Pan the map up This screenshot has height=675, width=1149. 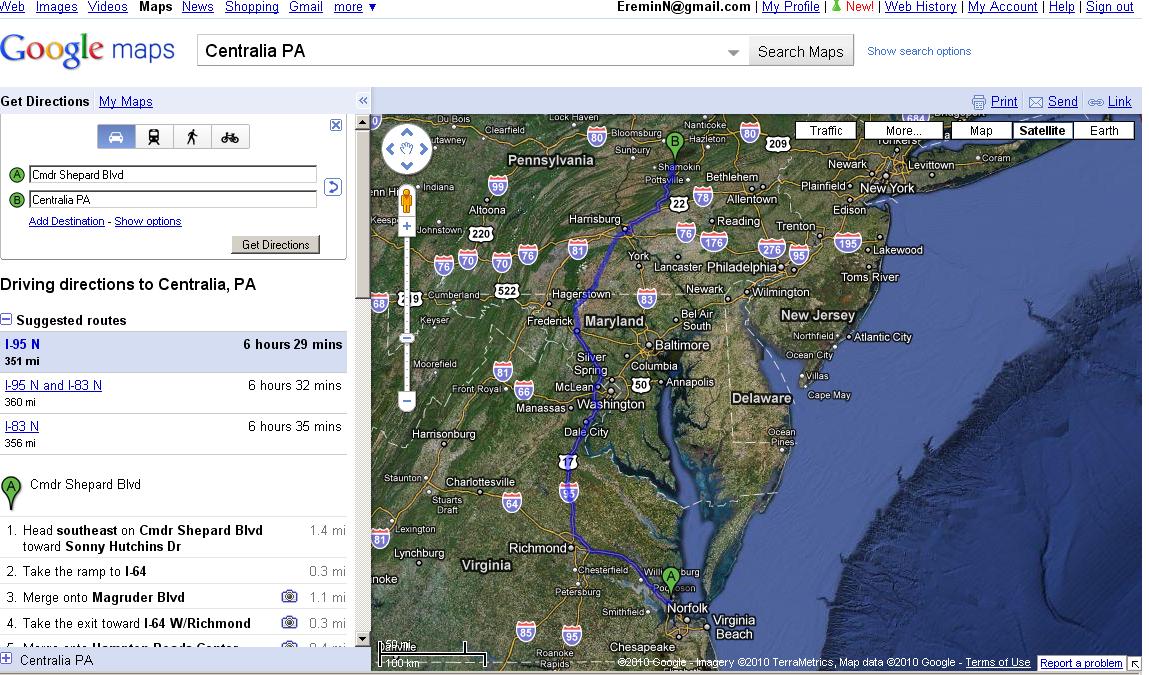407,133
